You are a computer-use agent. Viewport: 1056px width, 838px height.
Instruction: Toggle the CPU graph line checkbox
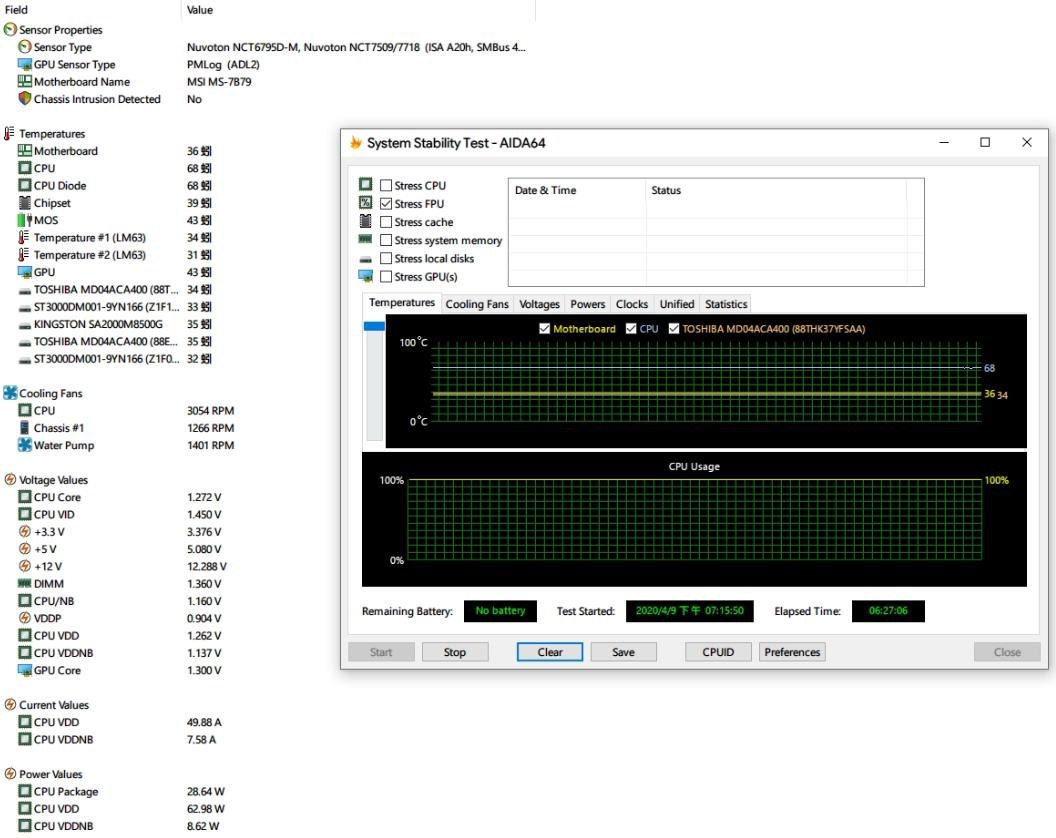631,329
